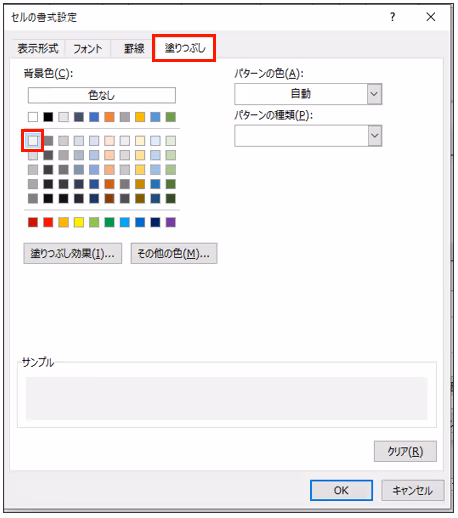Click the 色なし no-color button

[102, 95]
